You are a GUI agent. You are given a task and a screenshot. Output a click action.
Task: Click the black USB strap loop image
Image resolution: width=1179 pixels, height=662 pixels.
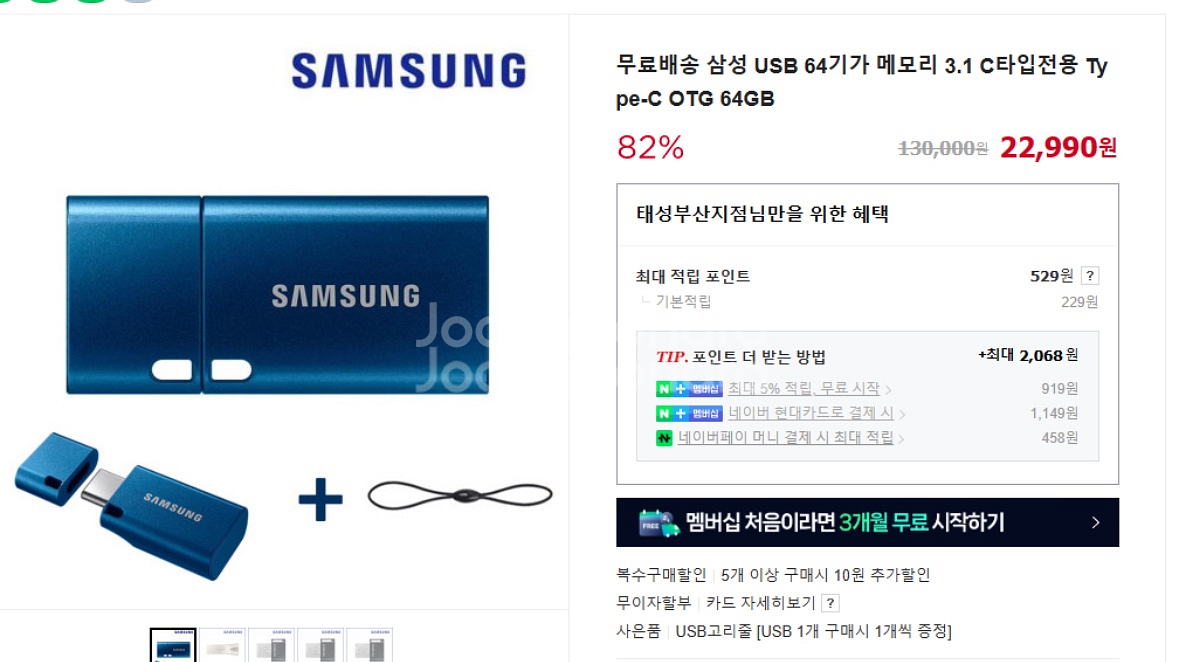click(460, 496)
